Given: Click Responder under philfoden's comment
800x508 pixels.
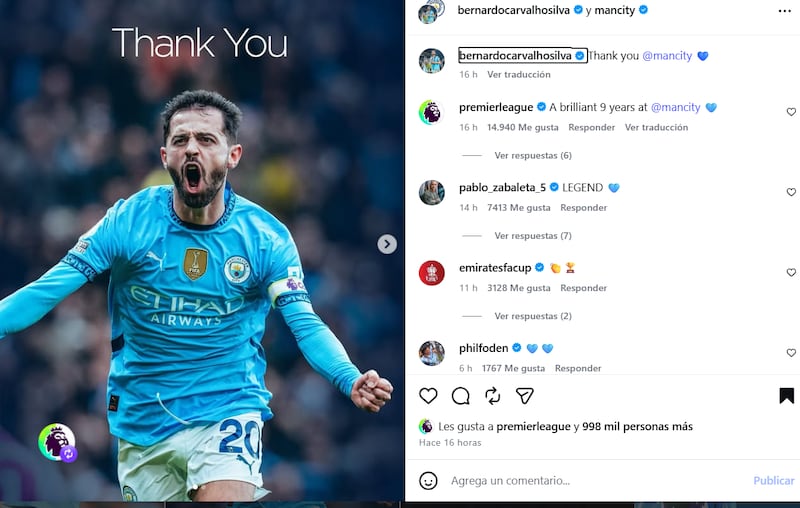Looking at the screenshot, I should click(x=578, y=368).
